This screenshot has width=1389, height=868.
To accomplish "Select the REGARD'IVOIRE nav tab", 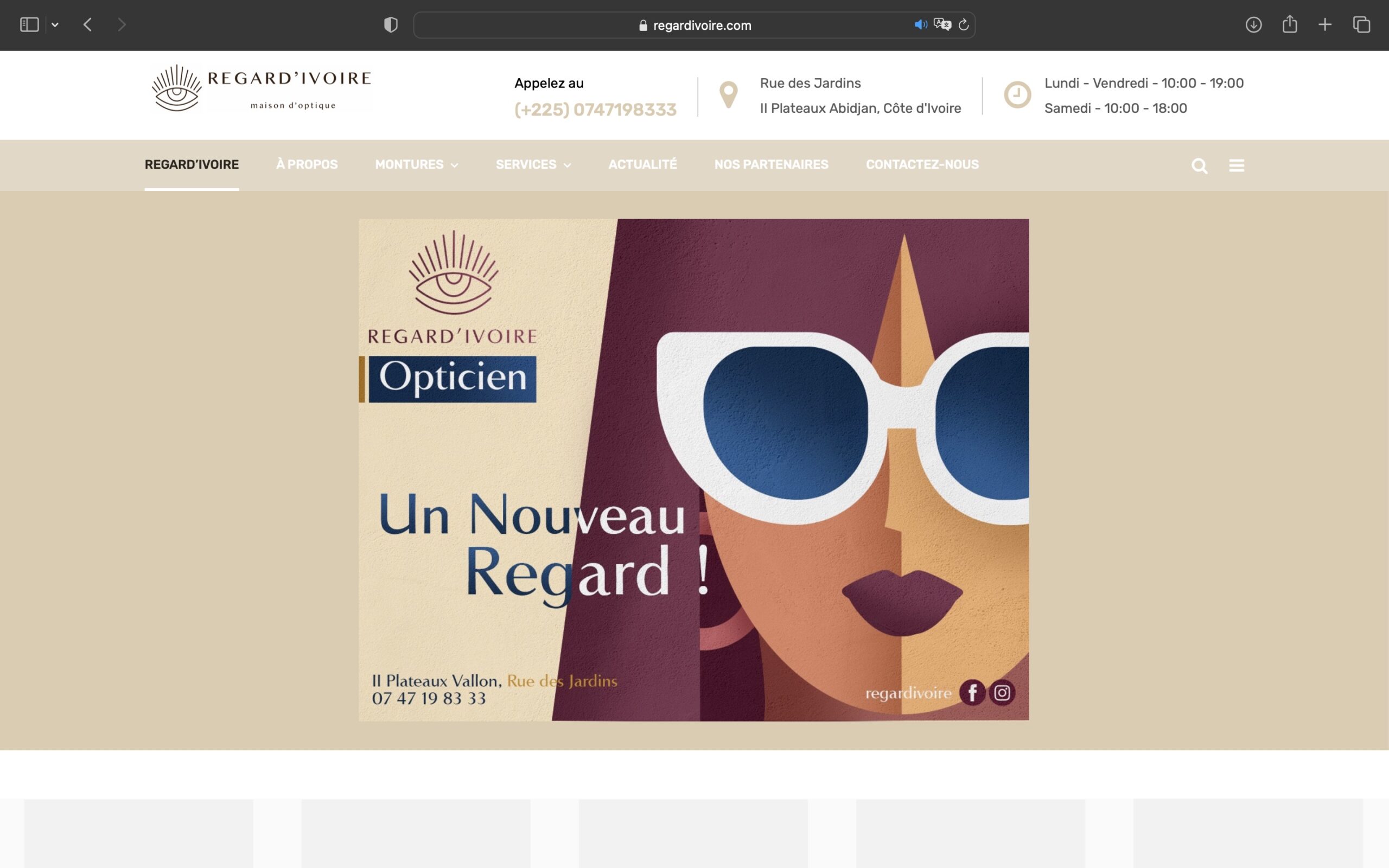I will pyautogui.click(x=192, y=165).
